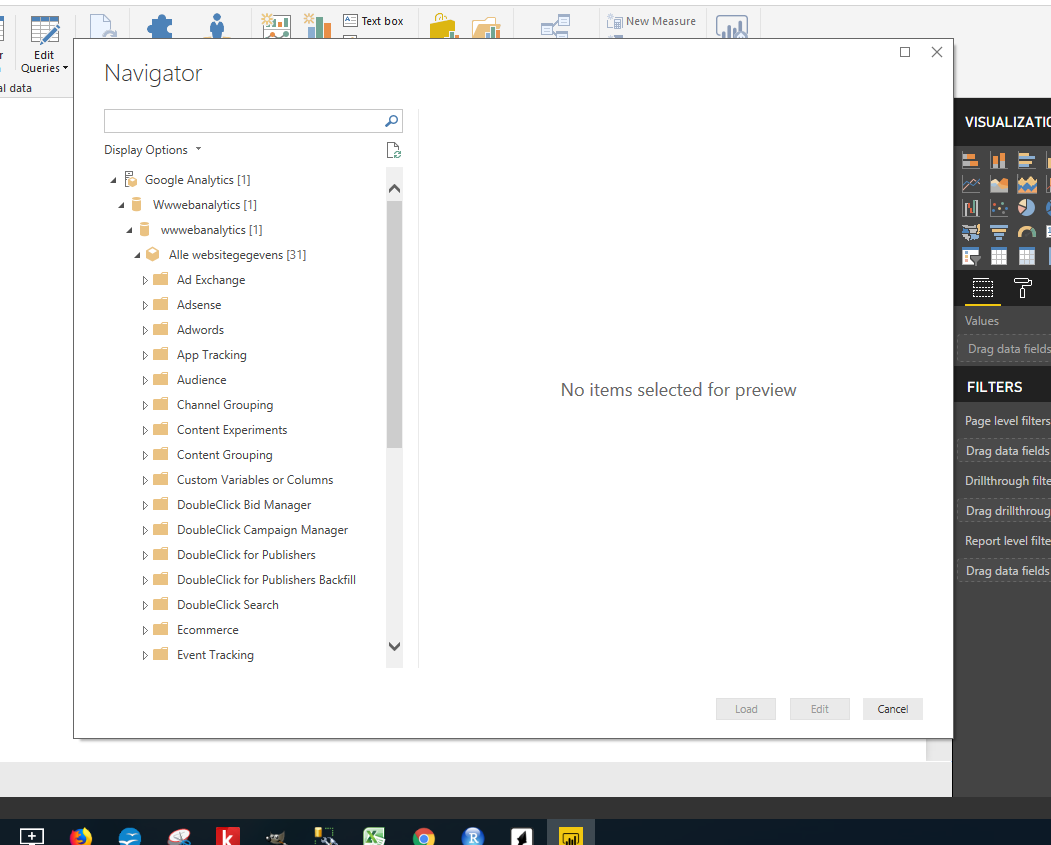
Task: Maximize the Navigator dialog
Action: tap(905, 52)
